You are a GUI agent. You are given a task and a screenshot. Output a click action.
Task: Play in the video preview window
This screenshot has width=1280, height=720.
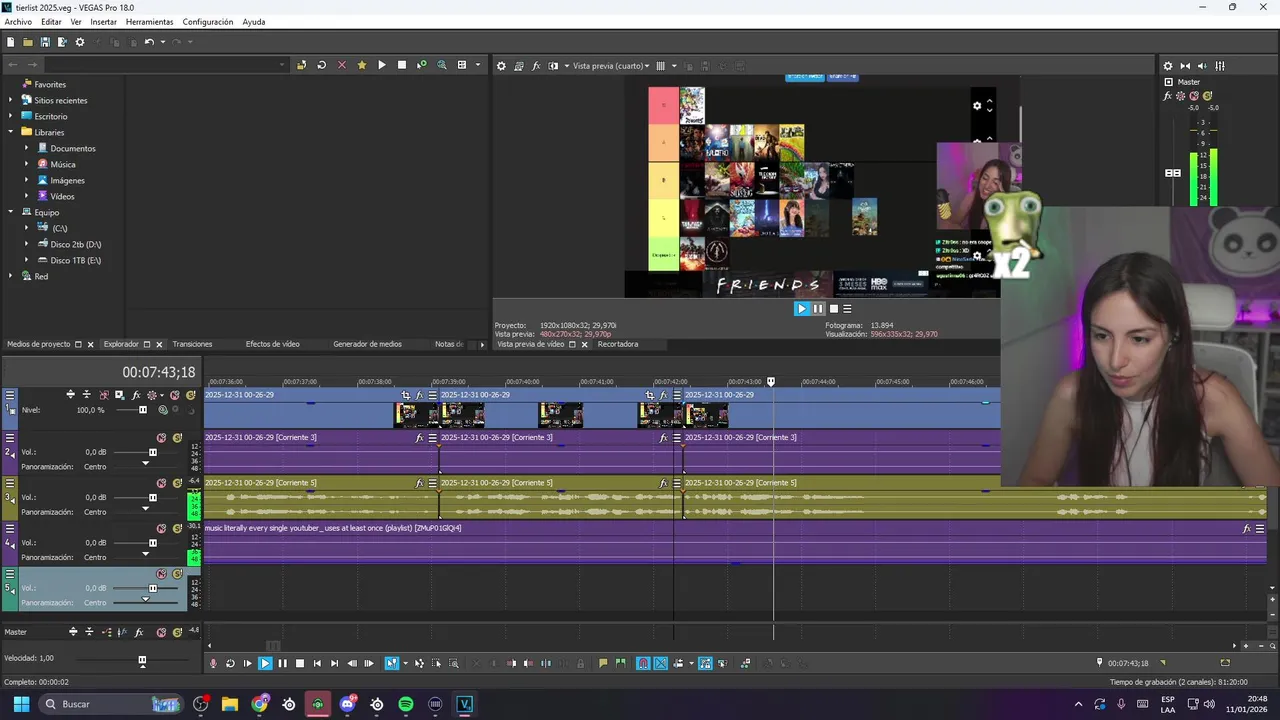pos(801,309)
